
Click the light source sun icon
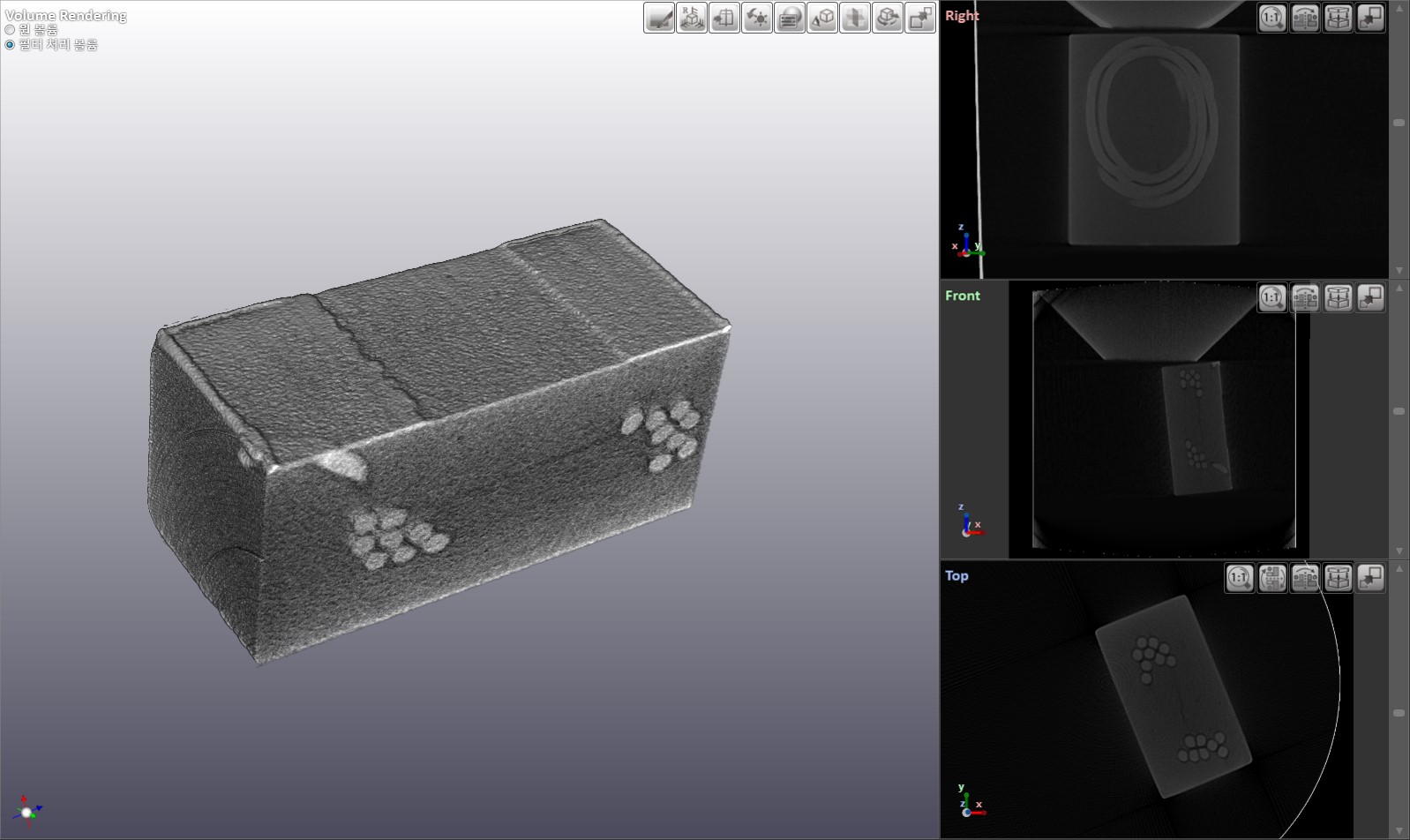pyautogui.click(x=757, y=18)
